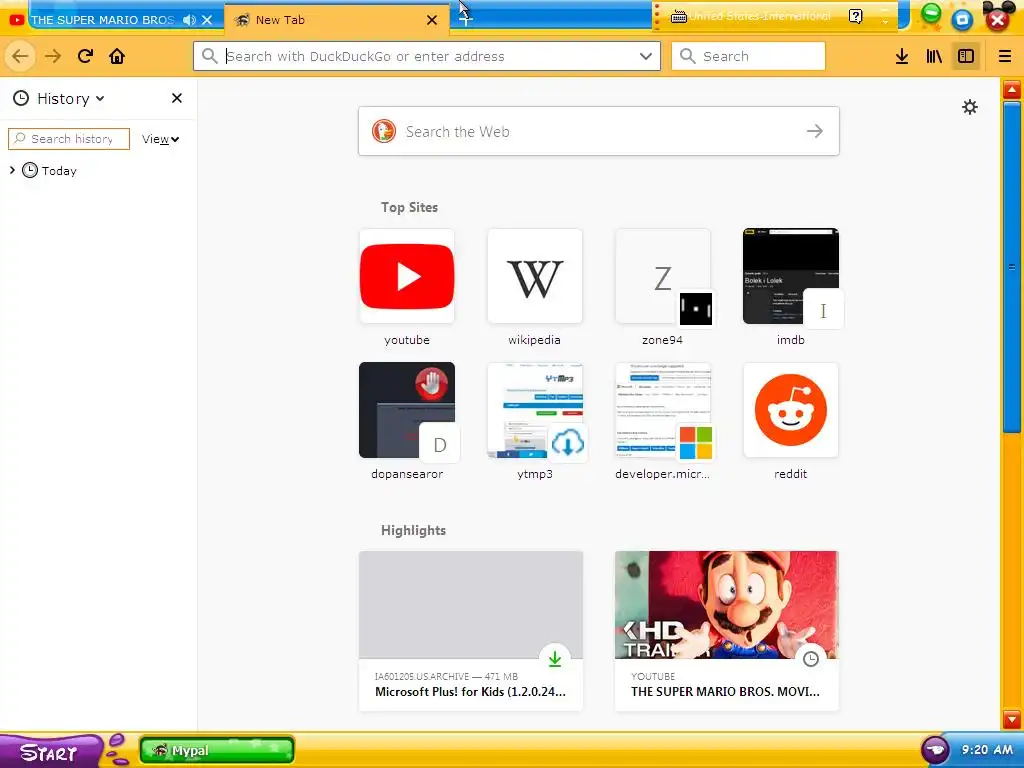Click the scrollbar down arrow

click(1012, 719)
